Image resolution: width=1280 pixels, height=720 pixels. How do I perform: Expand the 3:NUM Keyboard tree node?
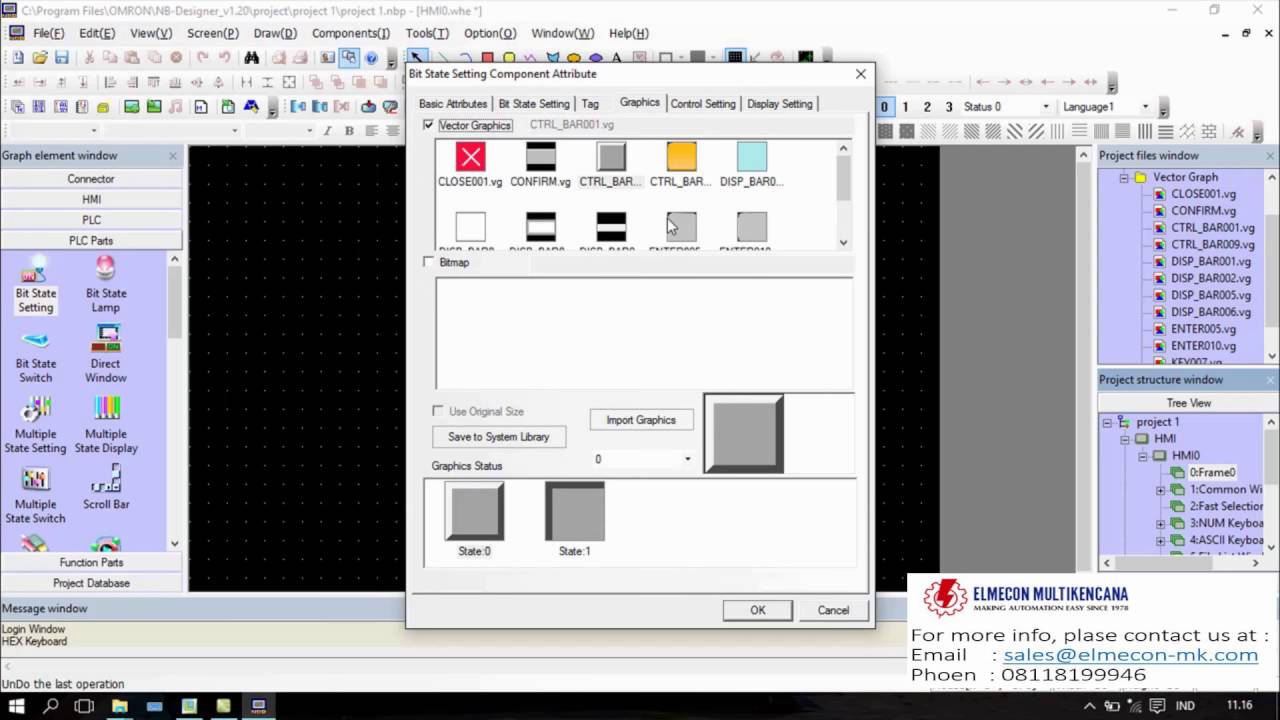click(1160, 524)
